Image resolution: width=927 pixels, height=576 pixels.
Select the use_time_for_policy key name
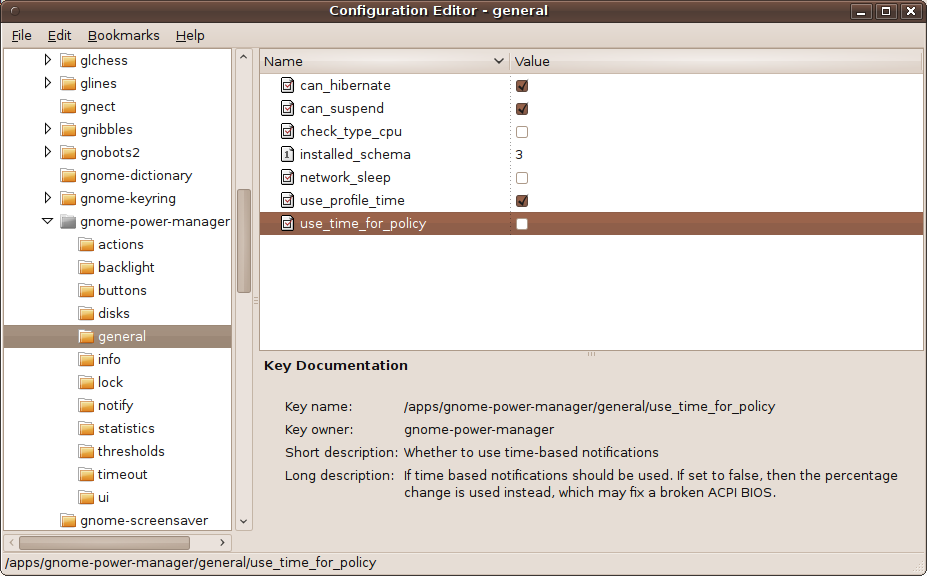[x=363, y=224]
